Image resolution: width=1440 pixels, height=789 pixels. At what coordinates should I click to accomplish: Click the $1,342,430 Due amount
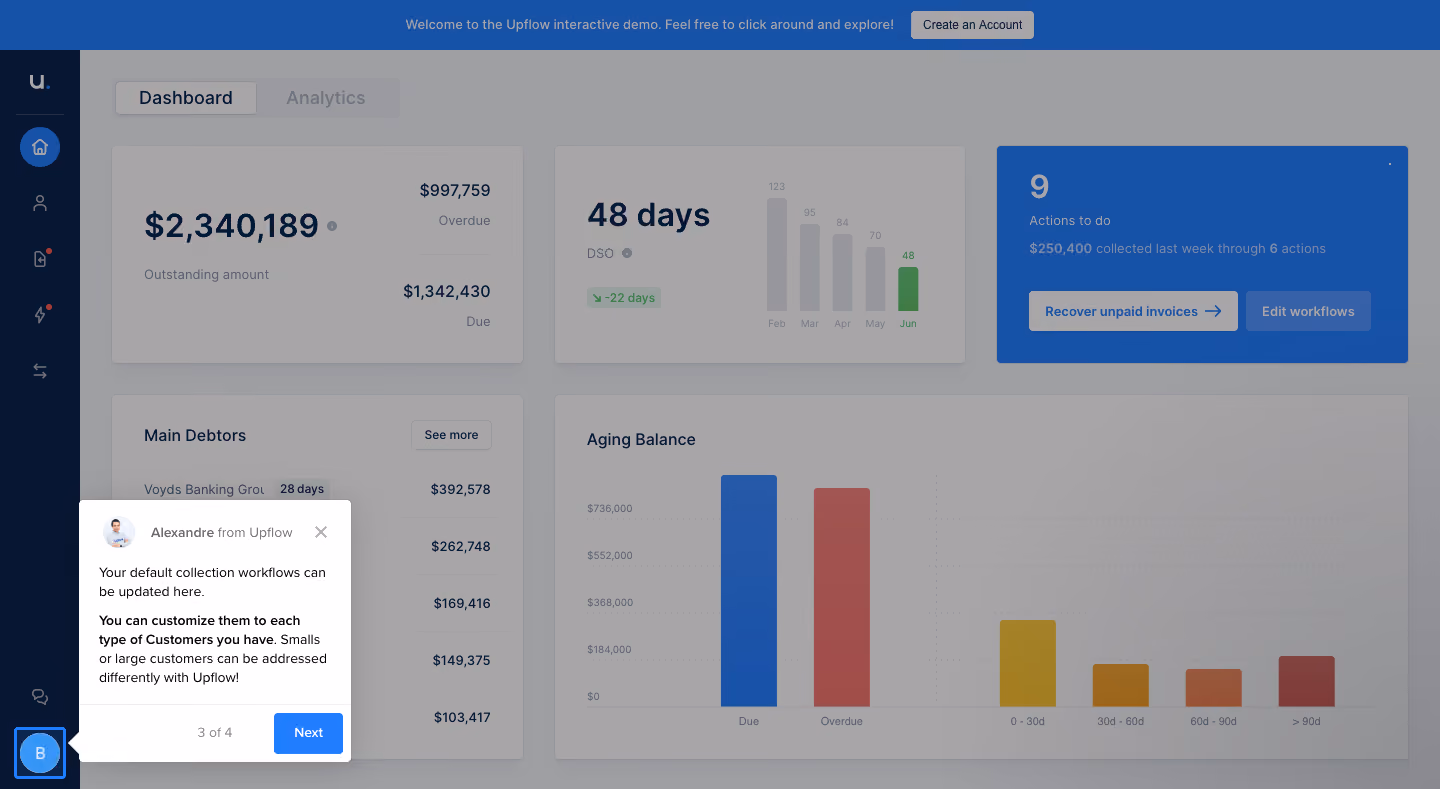click(x=447, y=291)
